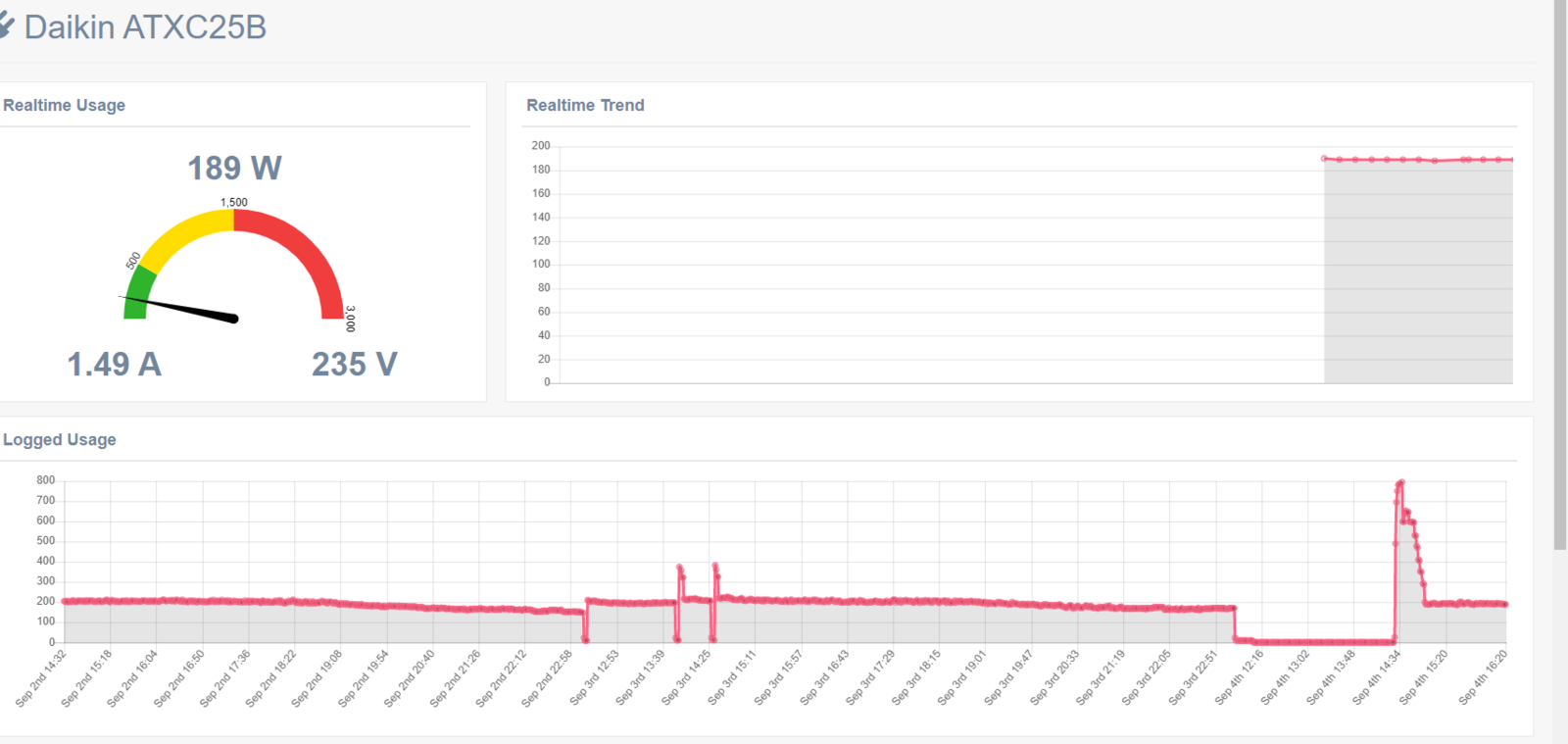Click the first data point in Realtime Trend
The image size is (1568, 744).
tap(1324, 158)
